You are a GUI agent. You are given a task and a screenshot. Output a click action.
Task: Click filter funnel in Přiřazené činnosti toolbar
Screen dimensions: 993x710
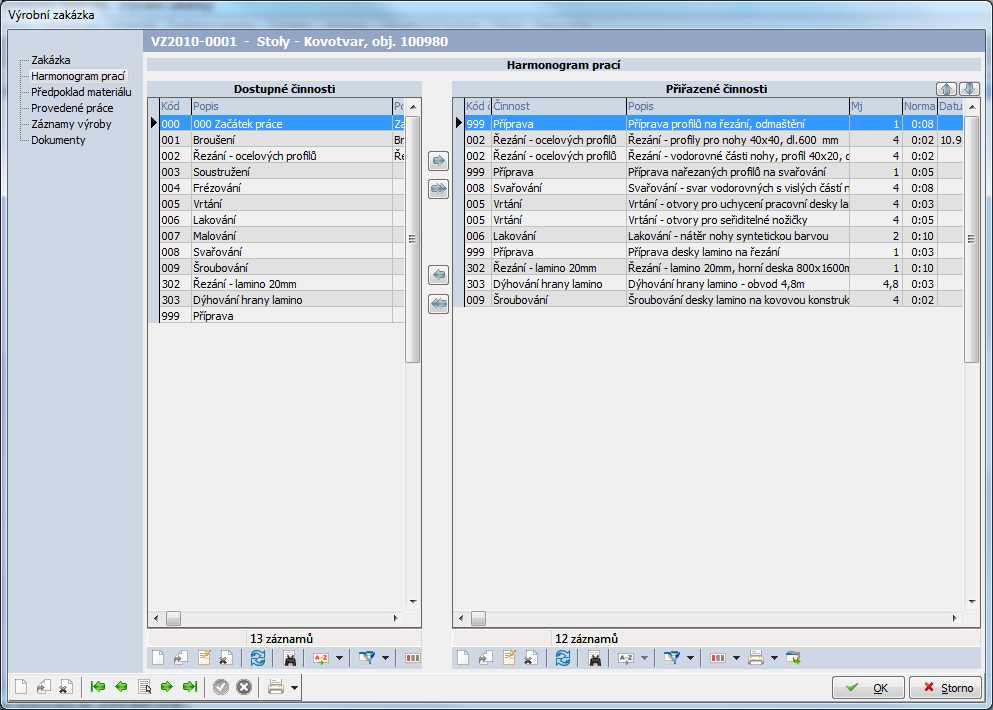[671, 658]
